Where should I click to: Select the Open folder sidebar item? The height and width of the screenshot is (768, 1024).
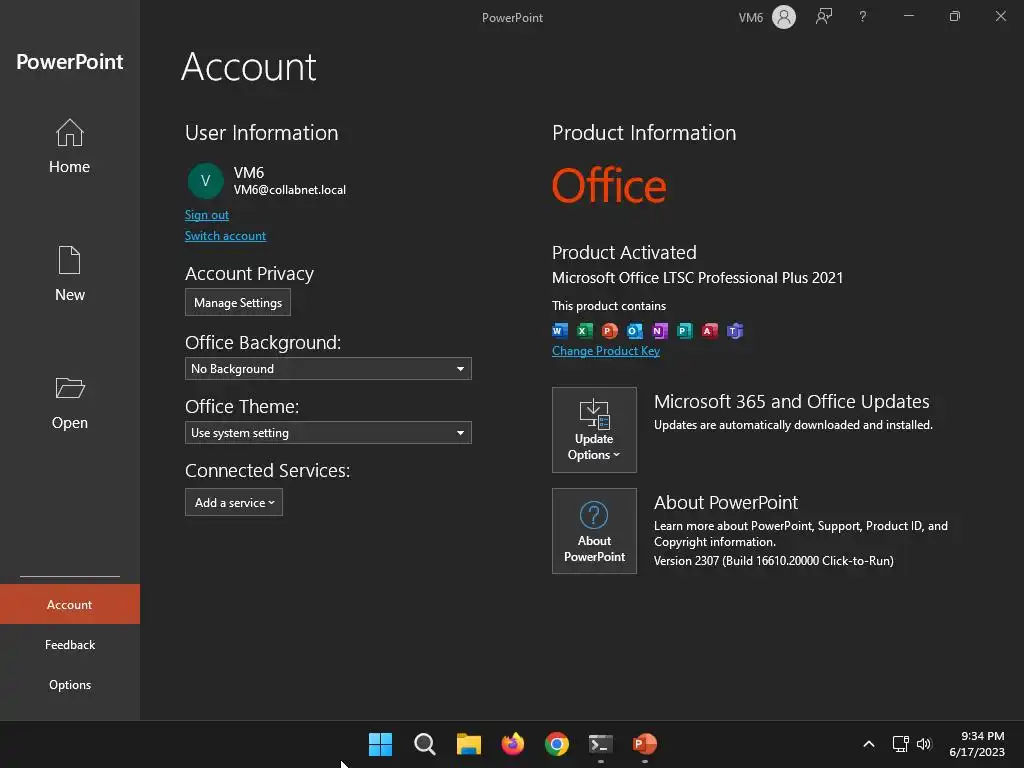tap(69, 403)
